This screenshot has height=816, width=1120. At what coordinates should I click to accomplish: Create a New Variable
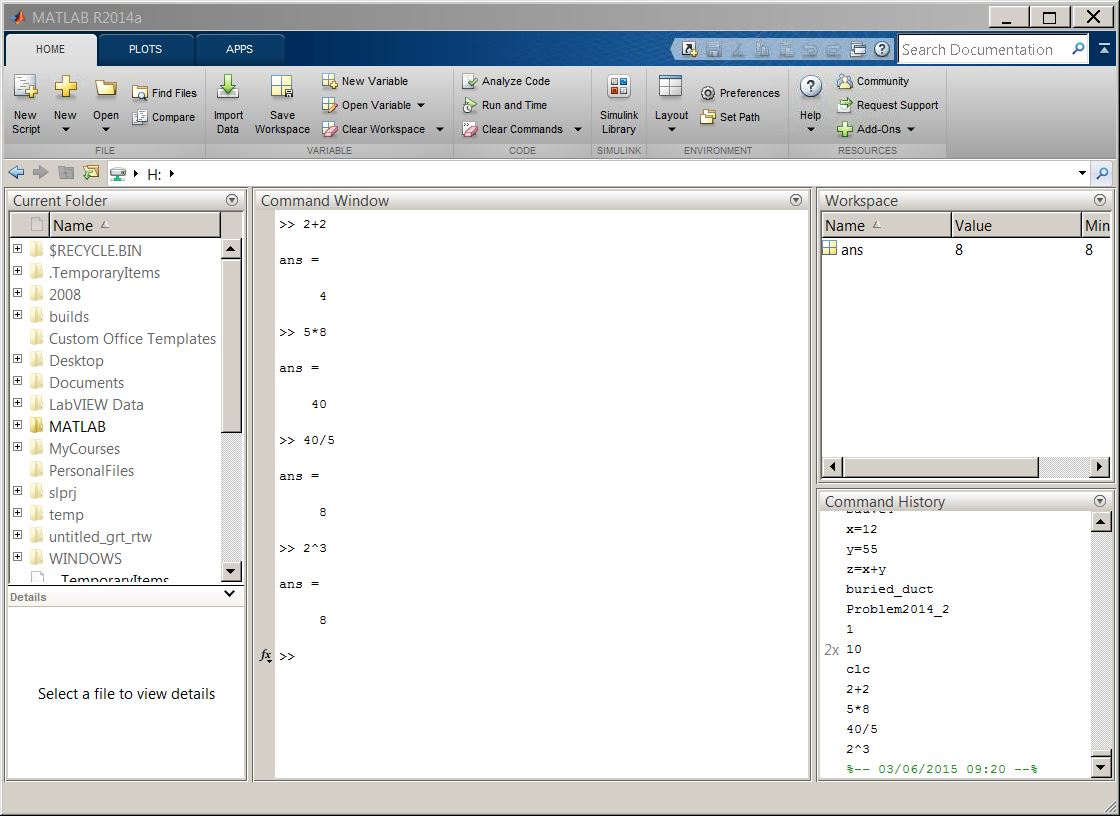(365, 81)
